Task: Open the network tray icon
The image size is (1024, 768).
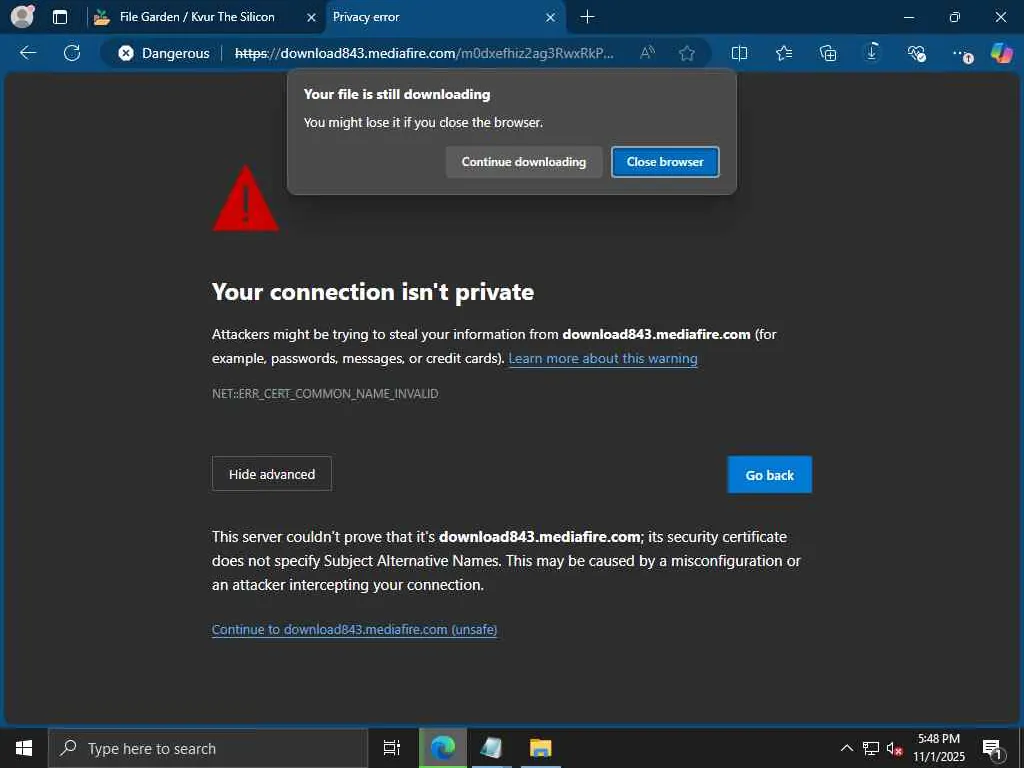Action: (871, 748)
